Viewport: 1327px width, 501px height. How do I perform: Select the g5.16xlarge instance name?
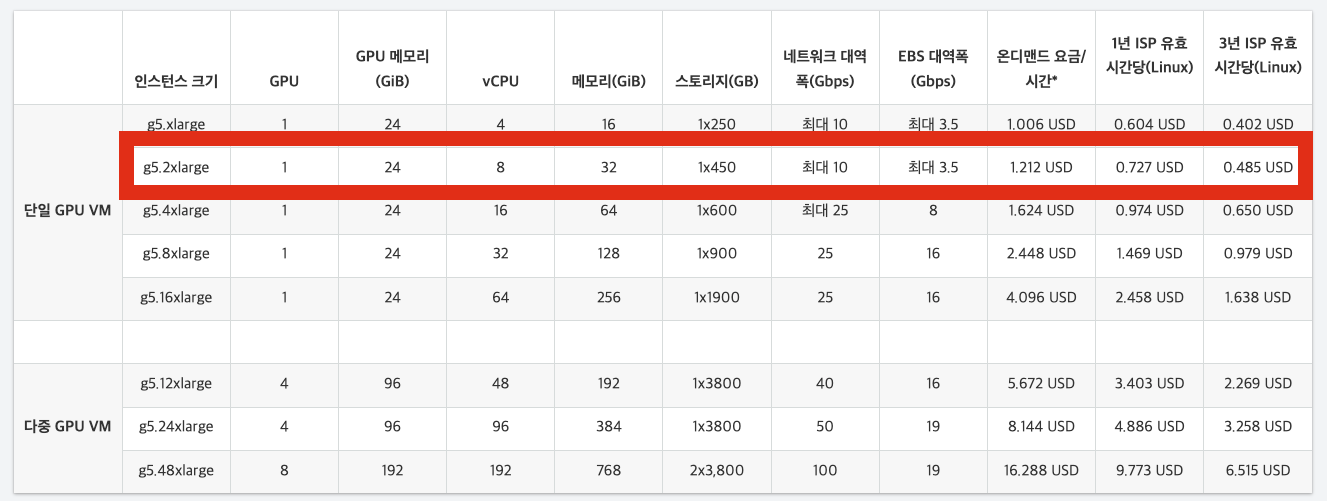[x=176, y=297]
